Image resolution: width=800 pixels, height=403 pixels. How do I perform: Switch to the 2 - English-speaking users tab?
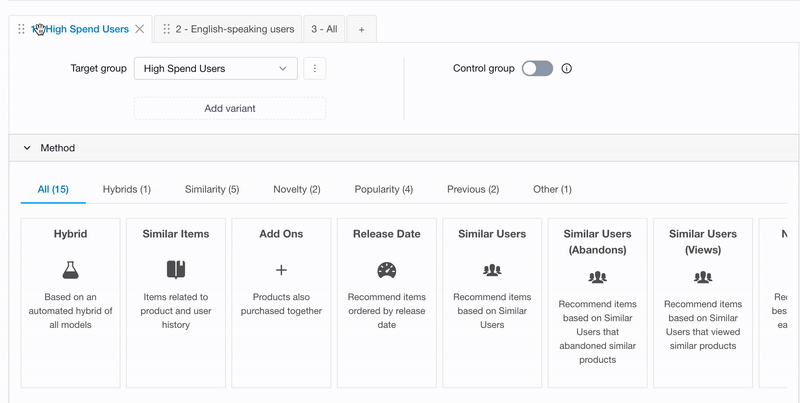coord(235,29)
